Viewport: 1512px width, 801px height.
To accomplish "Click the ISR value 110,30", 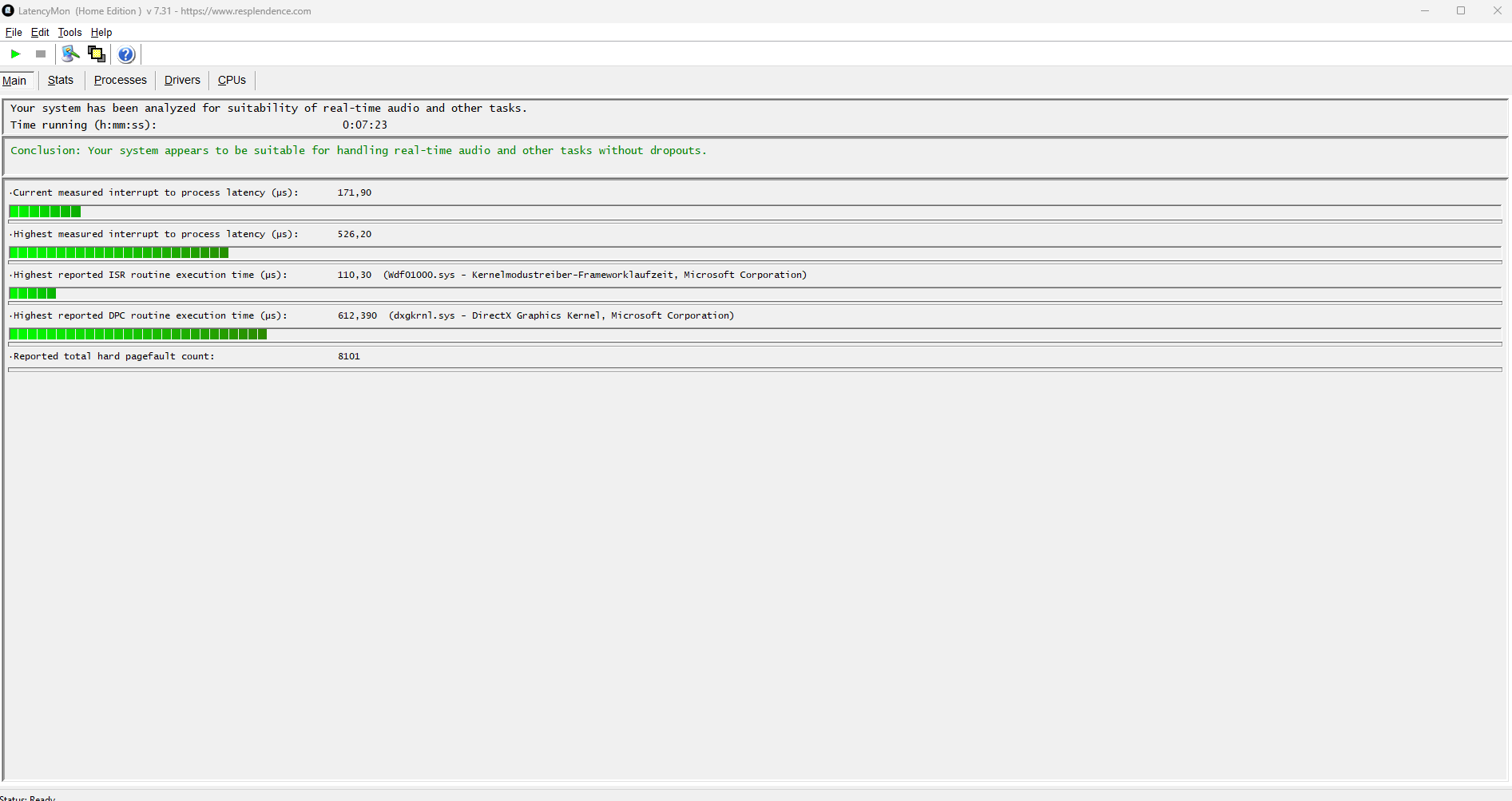I will [355, 276].
